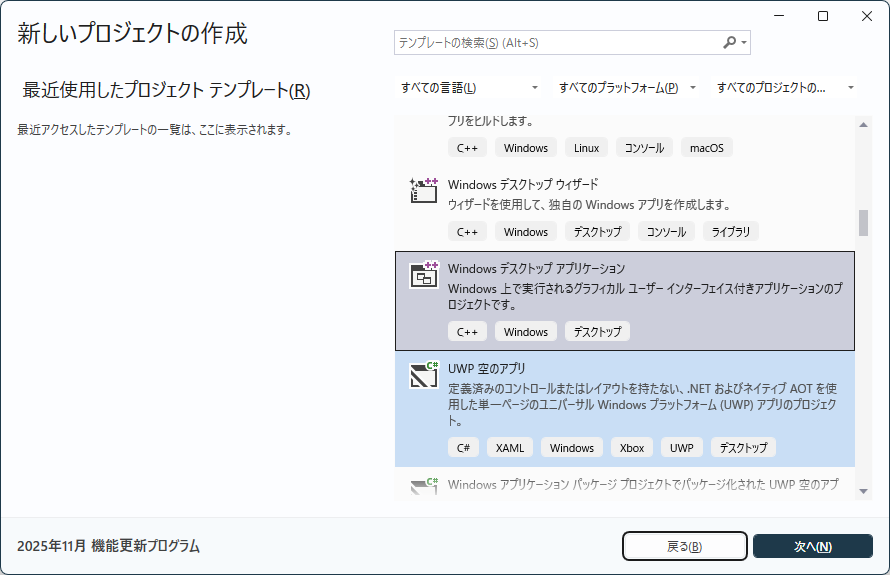890x575 pixels.
Task: Click the Windows デスクトップ アプリケーション template icon
Action: tap(424, 275)
